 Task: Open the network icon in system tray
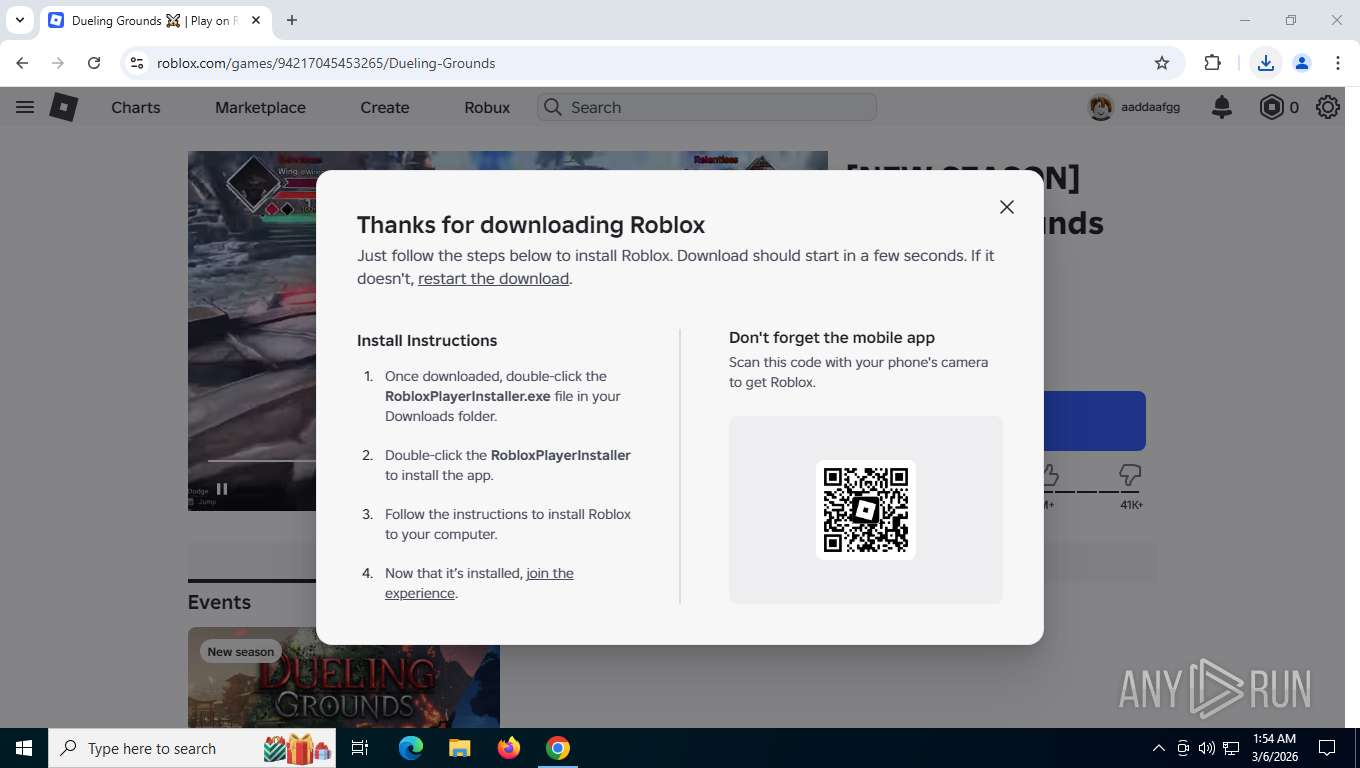click(1231, 748)
